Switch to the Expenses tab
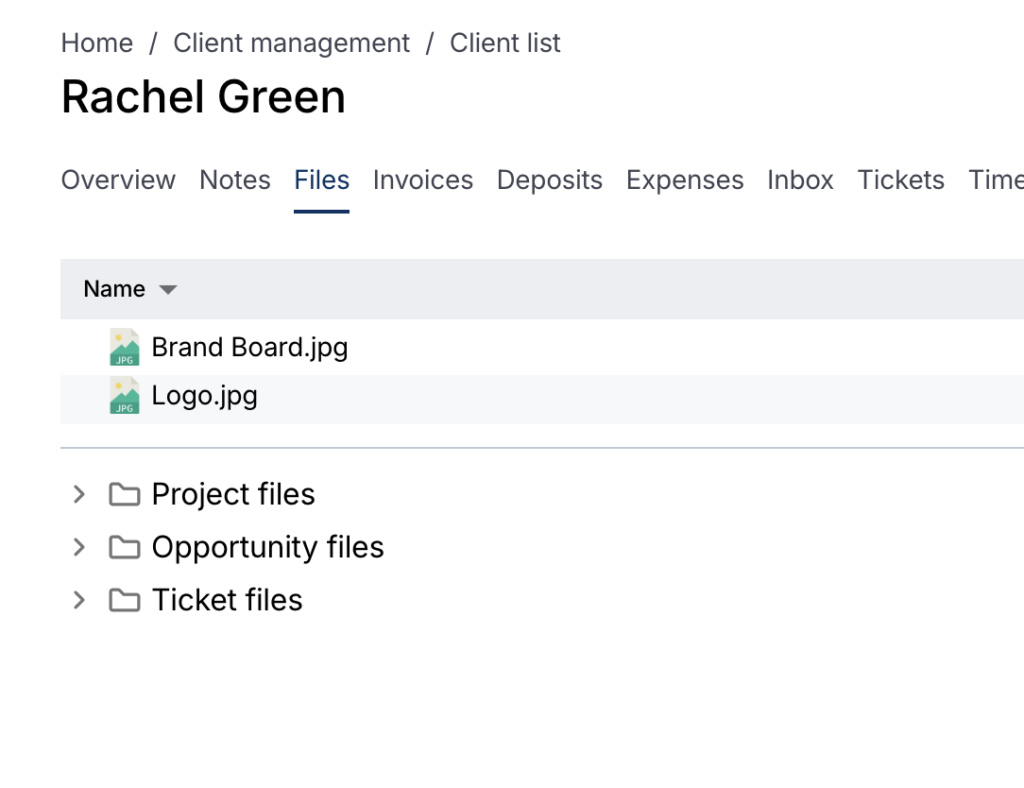 click(x=684, y=180)
